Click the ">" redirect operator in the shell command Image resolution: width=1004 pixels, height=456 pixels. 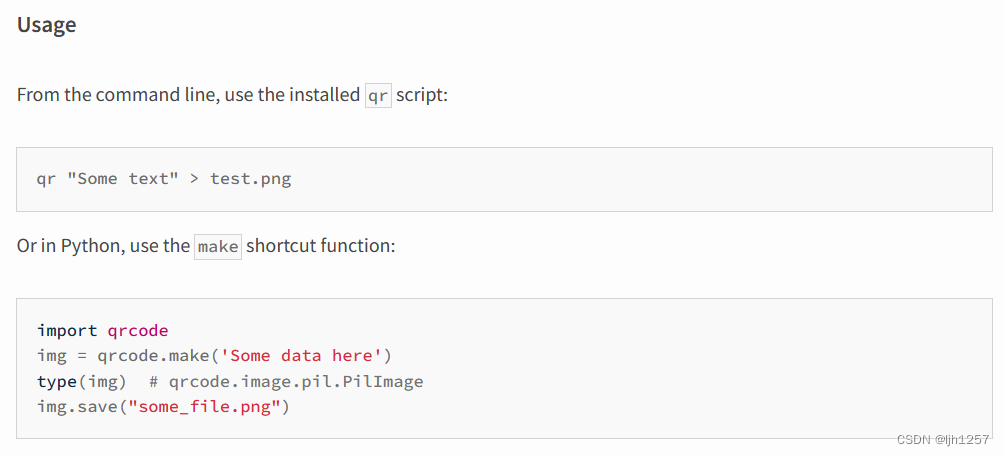[194, 179]
